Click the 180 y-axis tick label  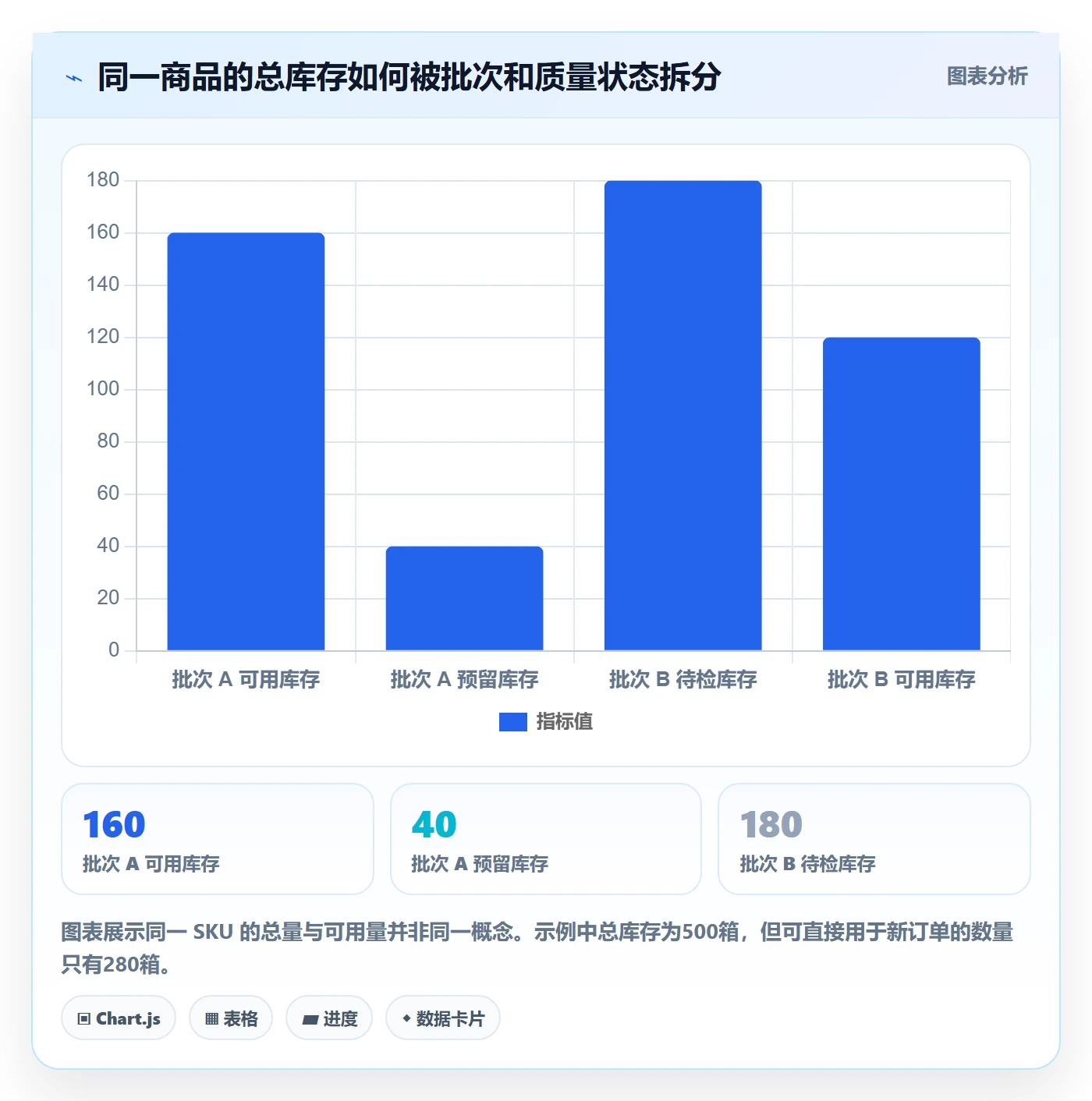pos(103,180)
